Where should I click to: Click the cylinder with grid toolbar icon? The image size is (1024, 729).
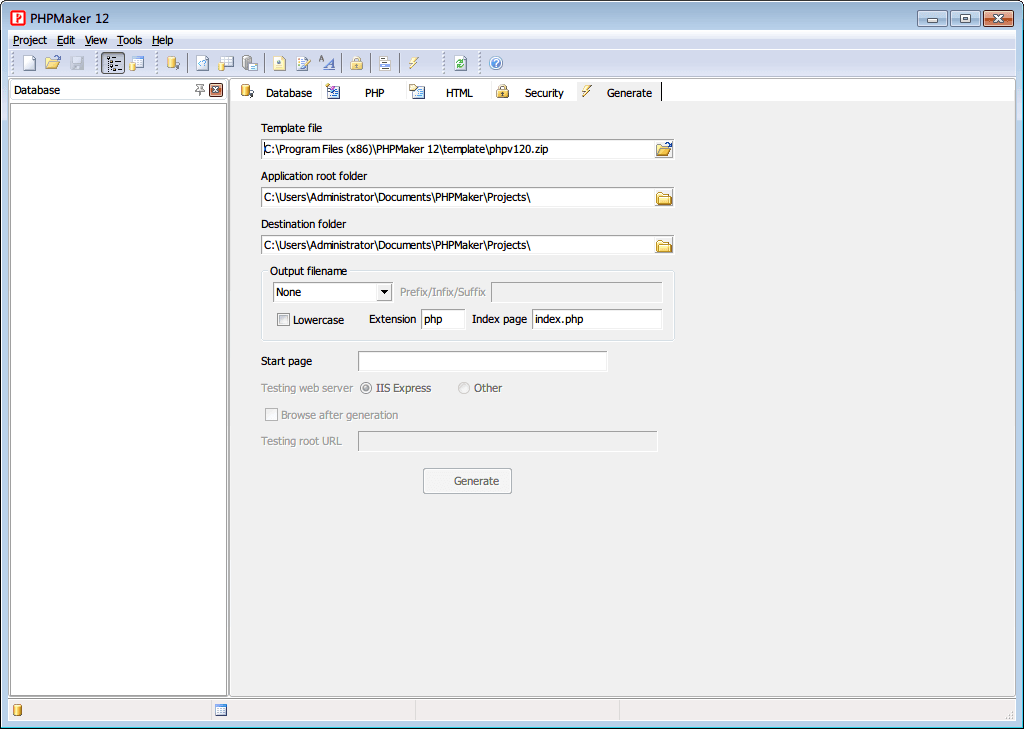click(x=226, y=63)
